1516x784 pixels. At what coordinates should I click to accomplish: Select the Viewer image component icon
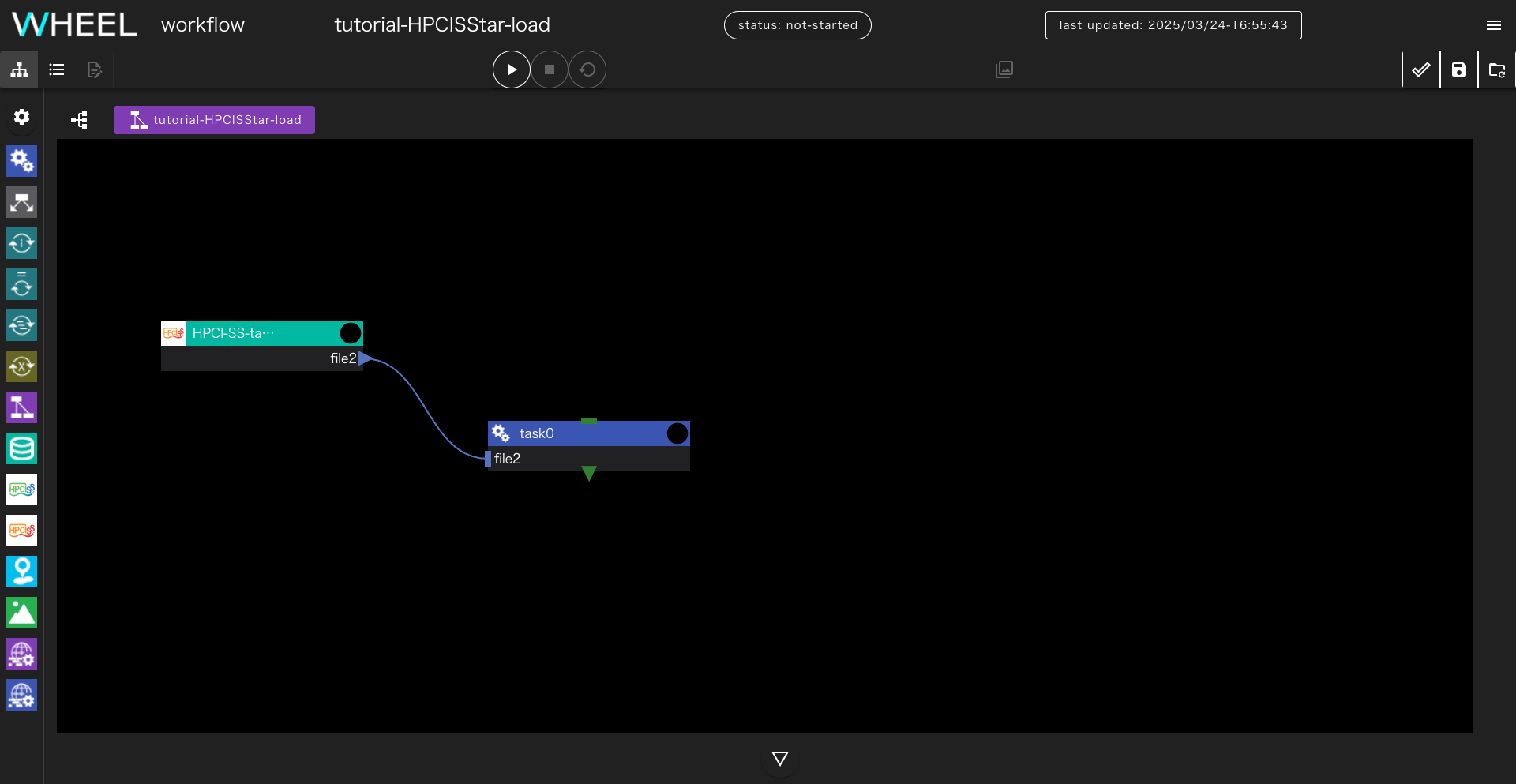click(x=22, y=613)
